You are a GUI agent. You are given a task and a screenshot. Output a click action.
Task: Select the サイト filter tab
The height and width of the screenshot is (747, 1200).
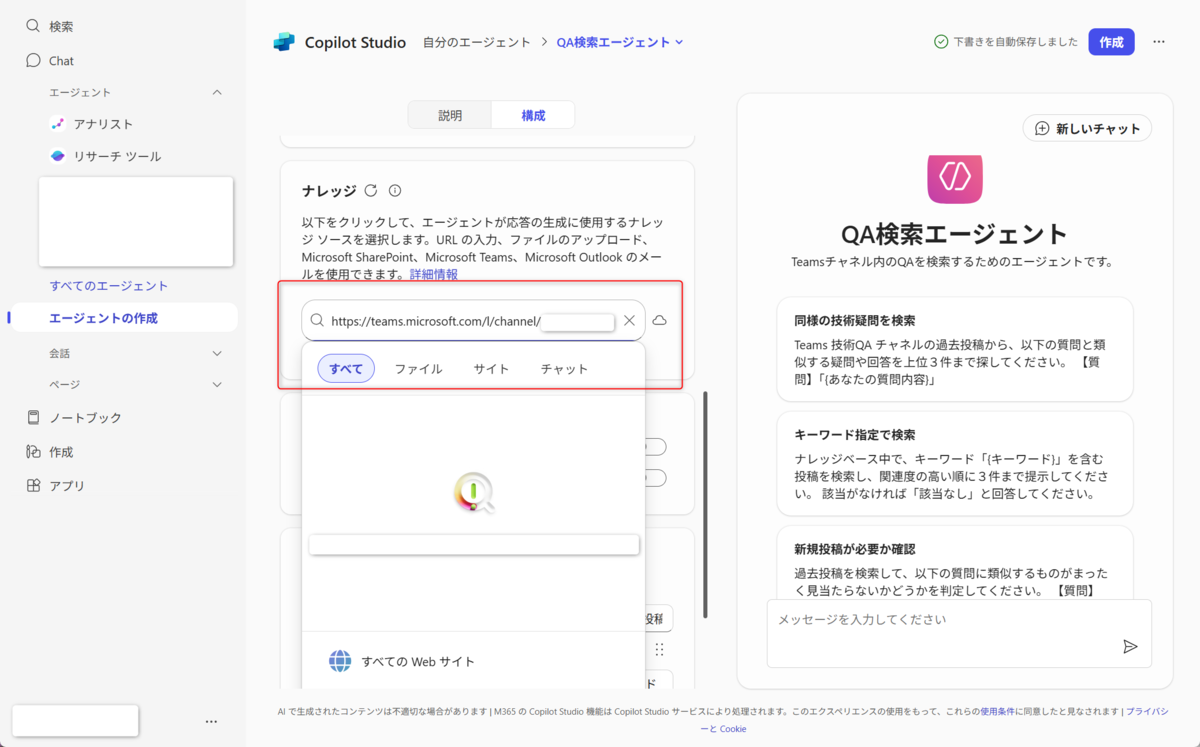(x=491, y=368)
